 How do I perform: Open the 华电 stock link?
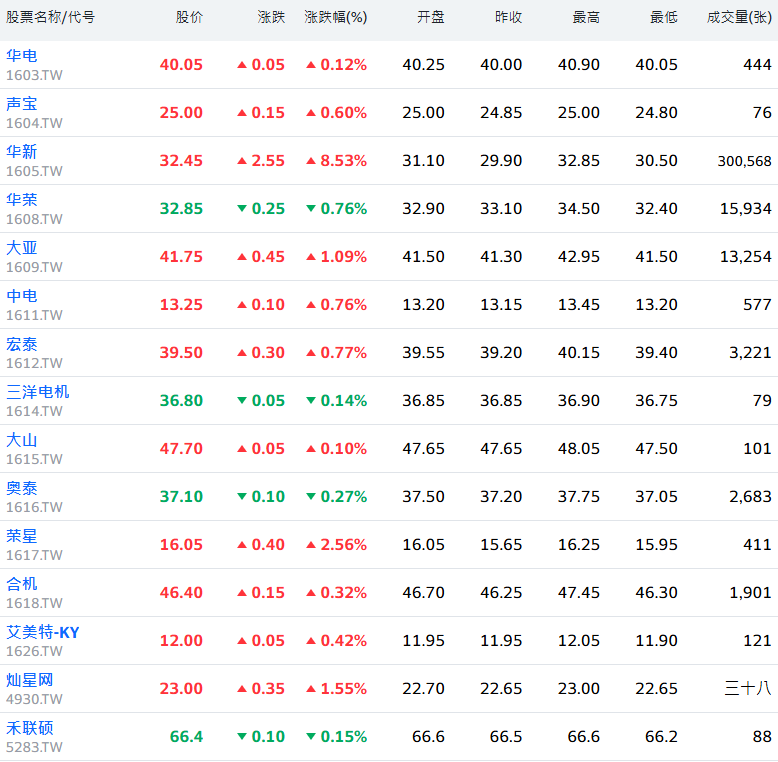[22, 56]
